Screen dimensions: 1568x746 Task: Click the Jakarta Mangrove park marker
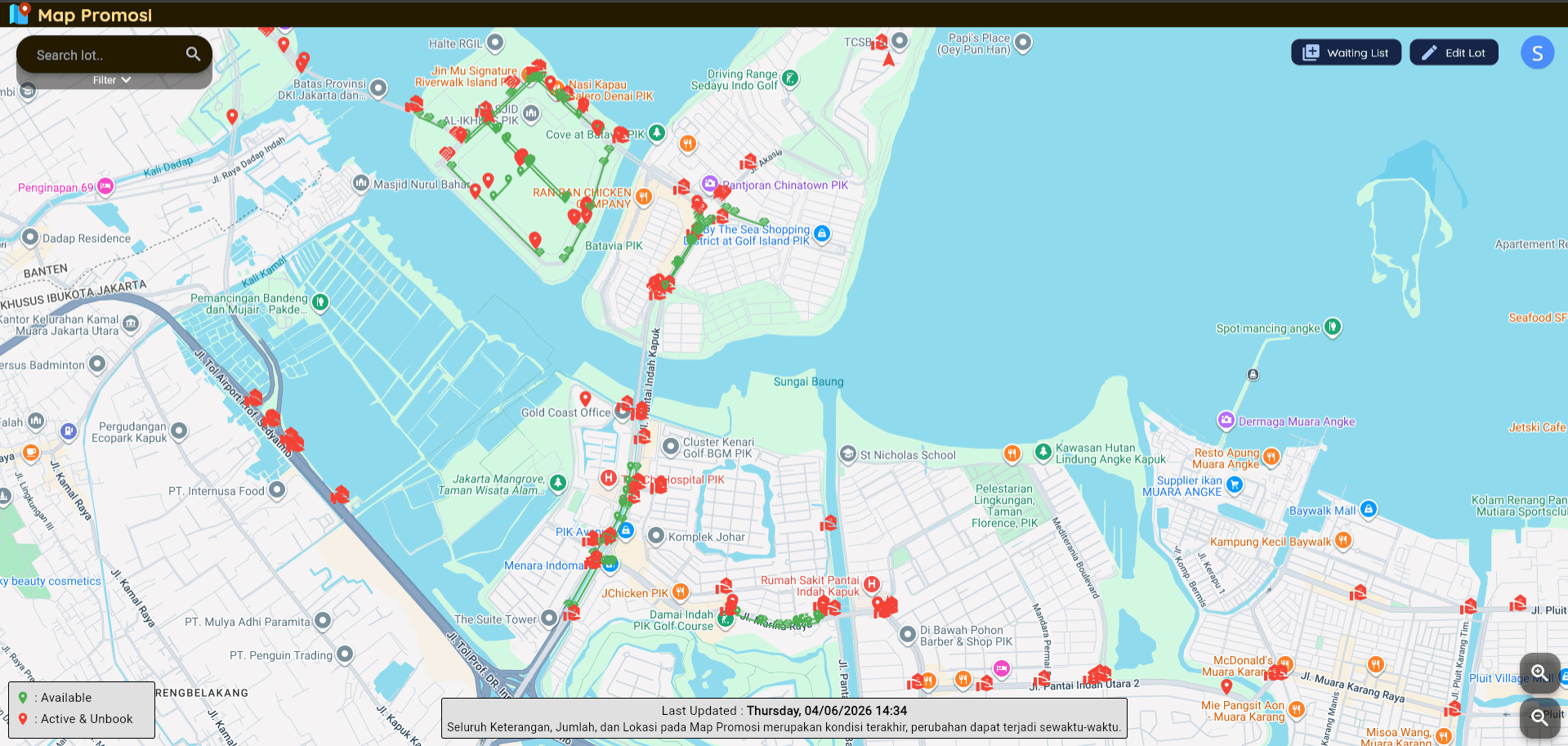click(x=558, y=483)
